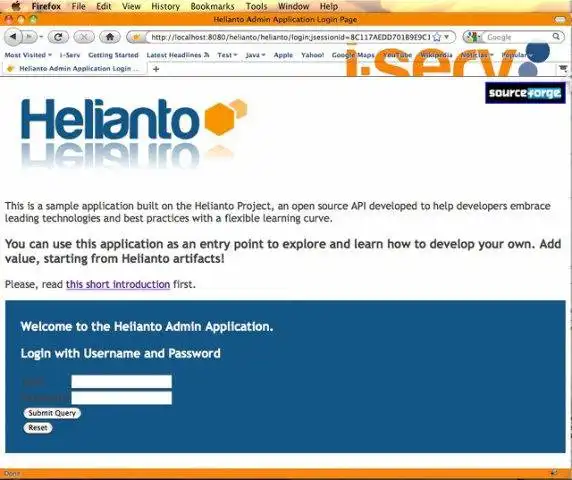This screenshot has height=480, width=572.
Task: Open the History menu
Action: point(165,6)
